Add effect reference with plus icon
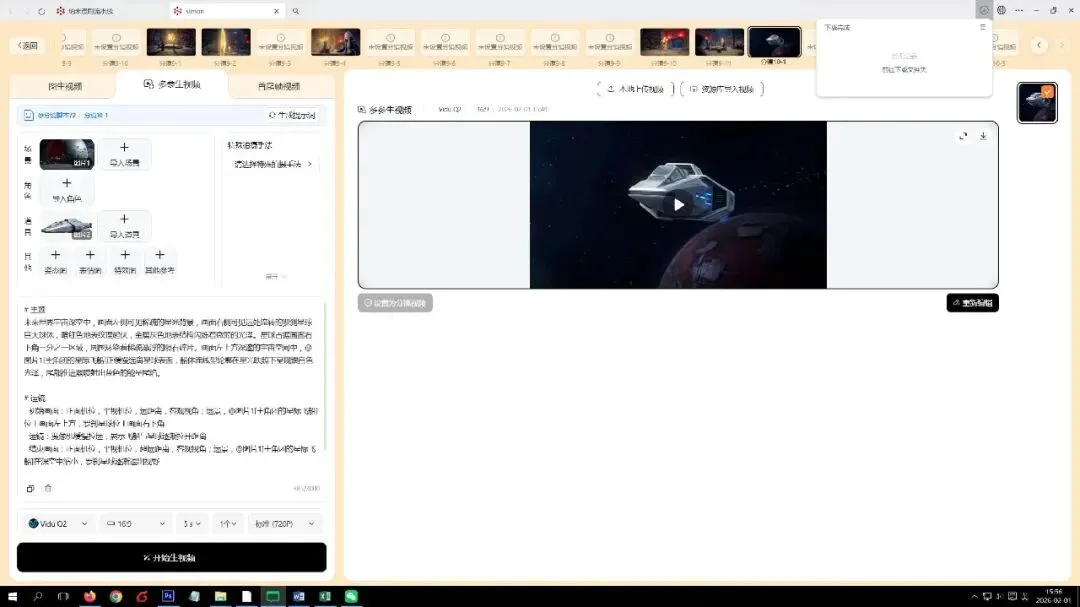This screenshot has width=1080, height=607. click(125, 261)
